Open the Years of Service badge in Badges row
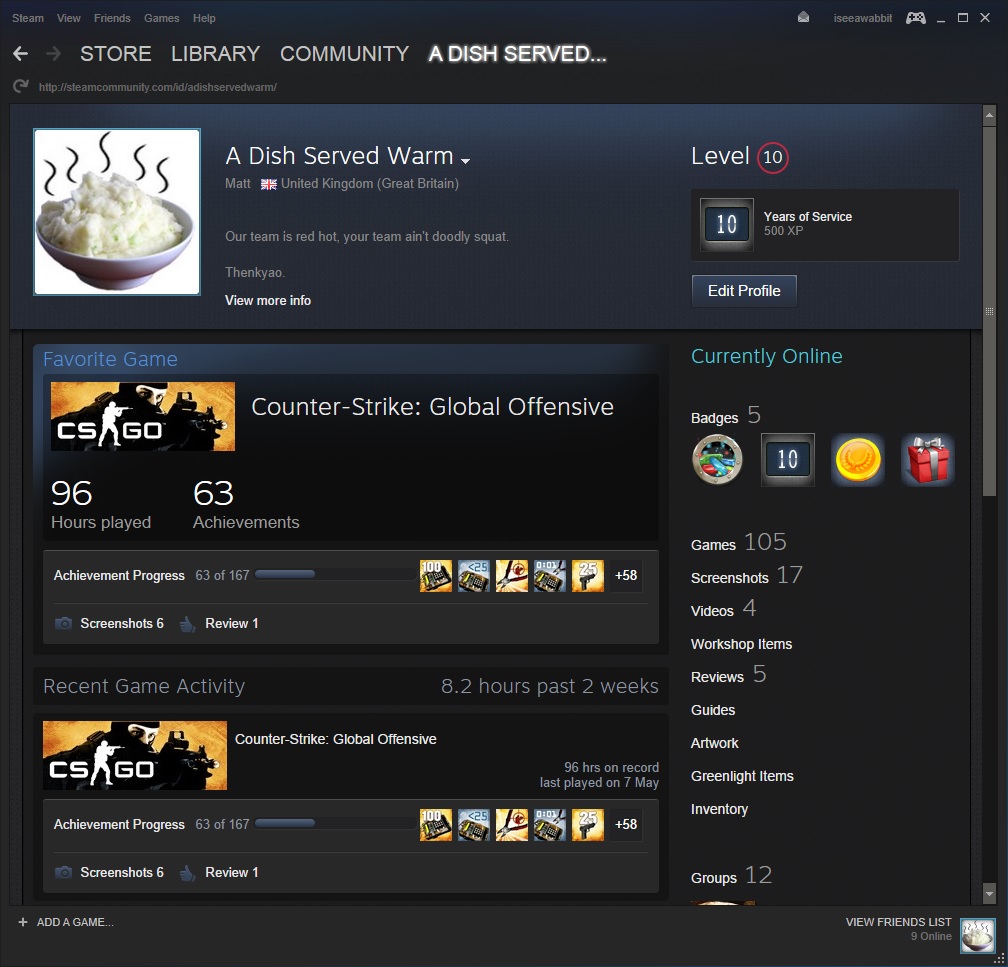Image resolution: width=1008 pixels, height=967 pixels. [x=788, y=460]
